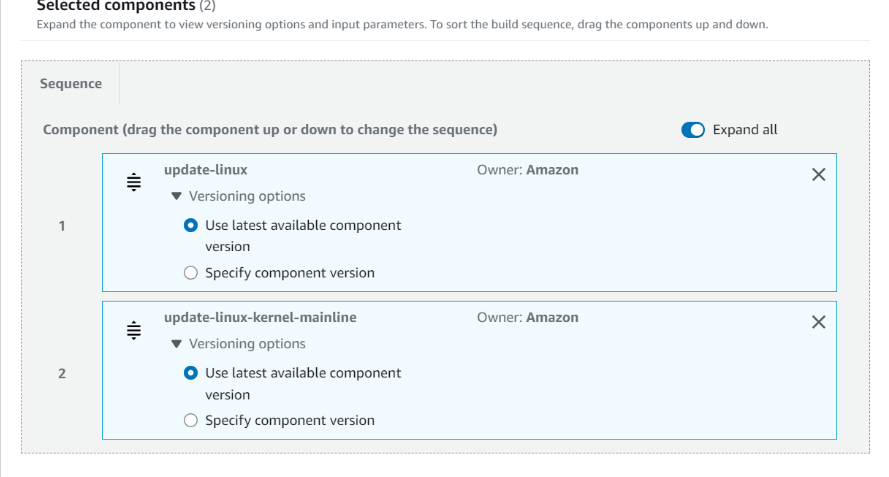Screen dimensions: 889x477
Task: Click sequence number 1 beside update-linux
Action: pyautogui.click(x=62, y=226)
